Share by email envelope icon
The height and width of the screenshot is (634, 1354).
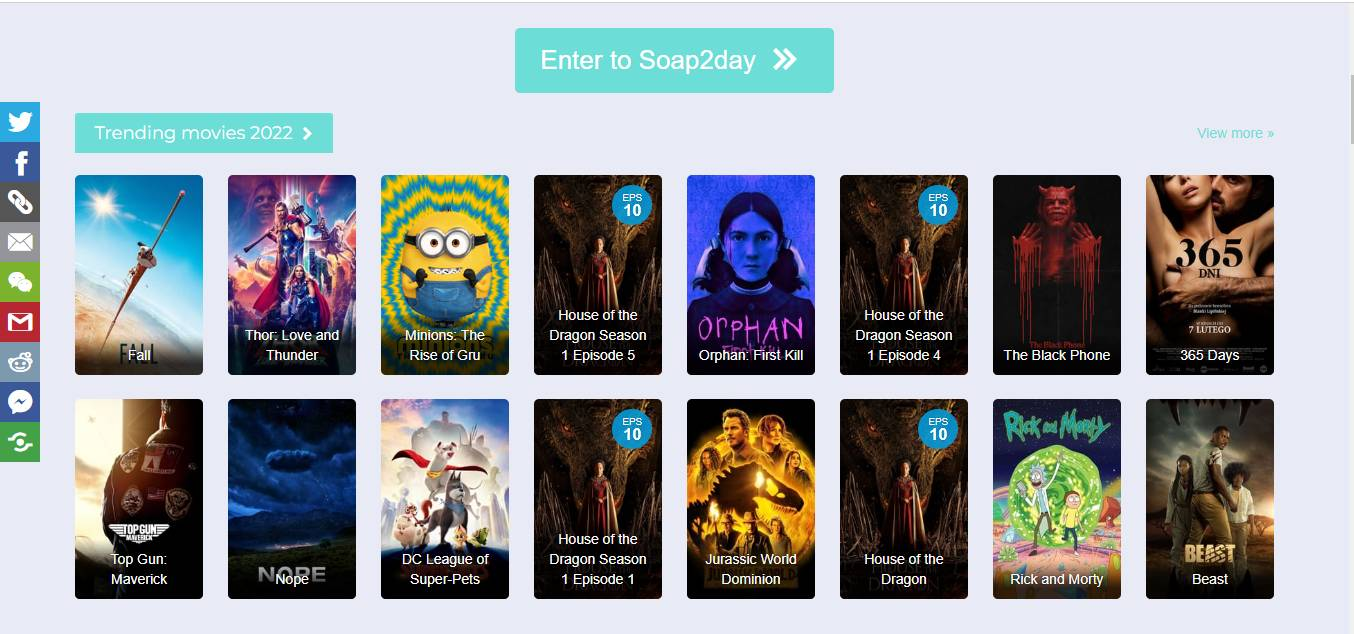[20, 242]
